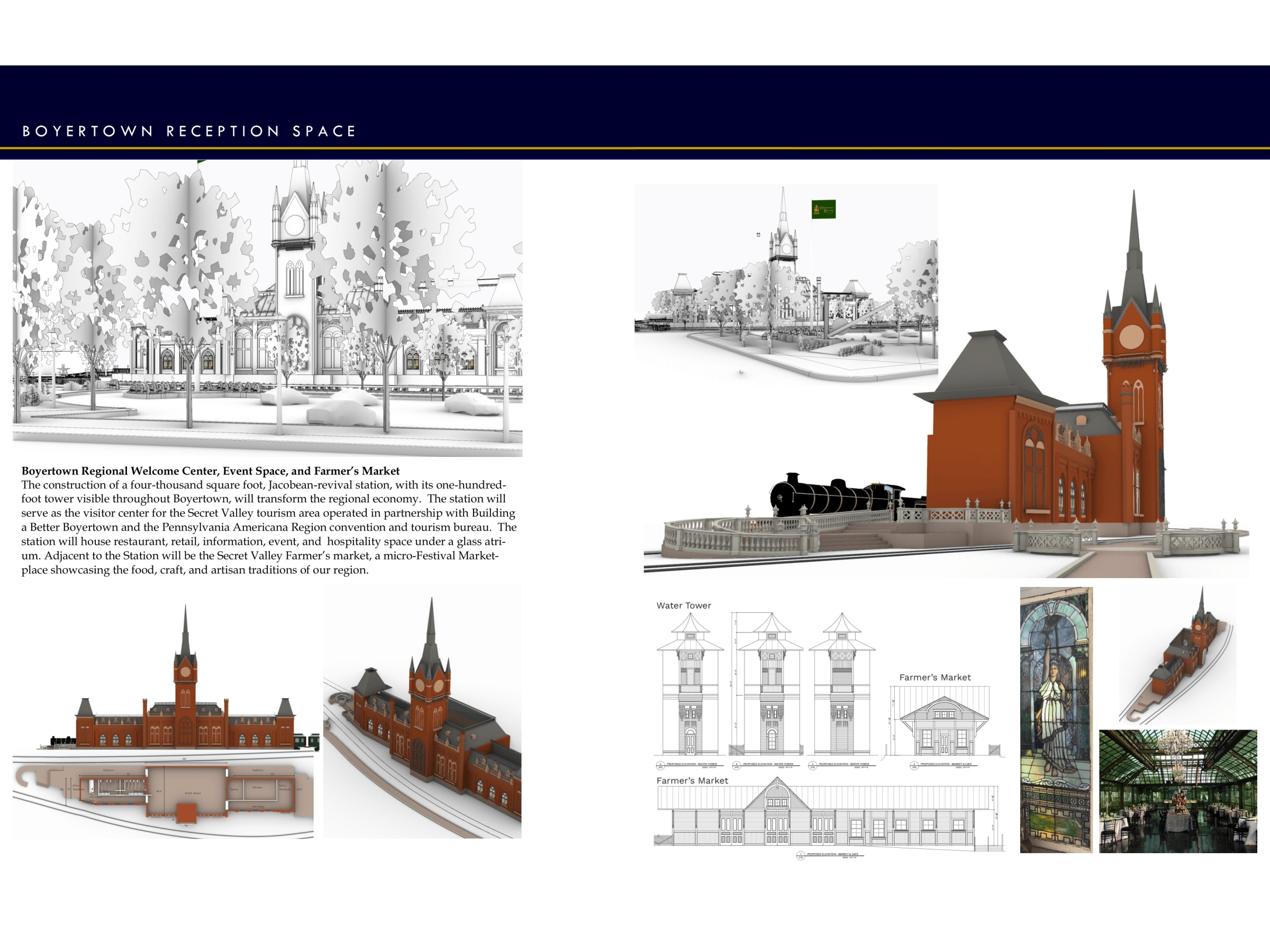Open the stained glass window image
The width and height of the screenshot is (1270, 952).
[x=1056, y=720]
